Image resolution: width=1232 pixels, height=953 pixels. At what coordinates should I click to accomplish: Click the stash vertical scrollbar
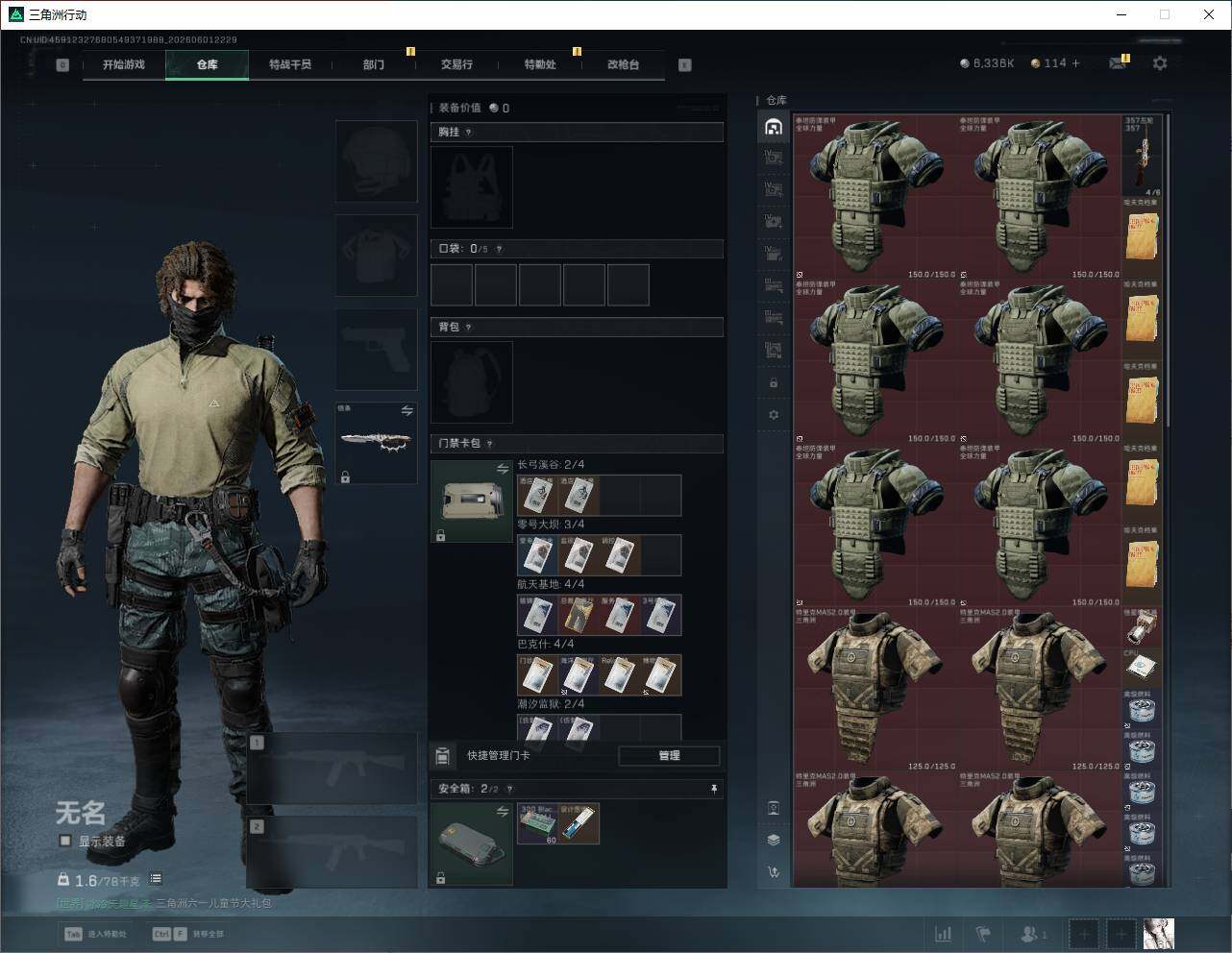pos(1168,272)
